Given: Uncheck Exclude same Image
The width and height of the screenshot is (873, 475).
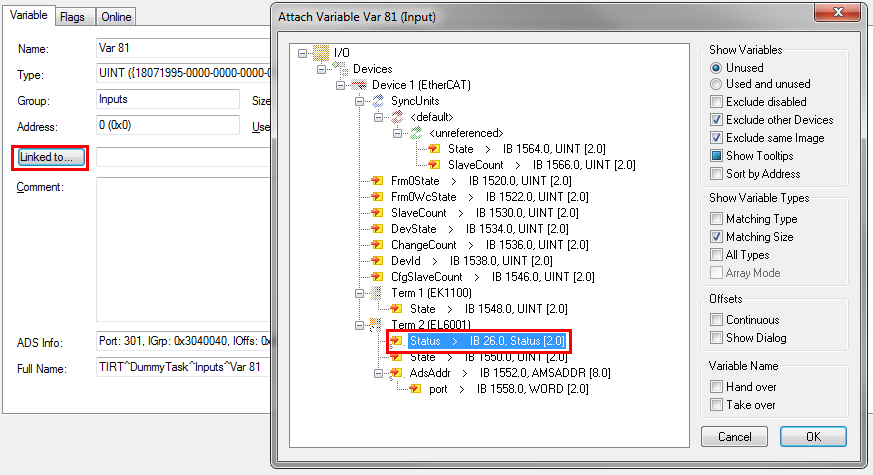Looking at the screenshot, I should [x=717, y=138].
